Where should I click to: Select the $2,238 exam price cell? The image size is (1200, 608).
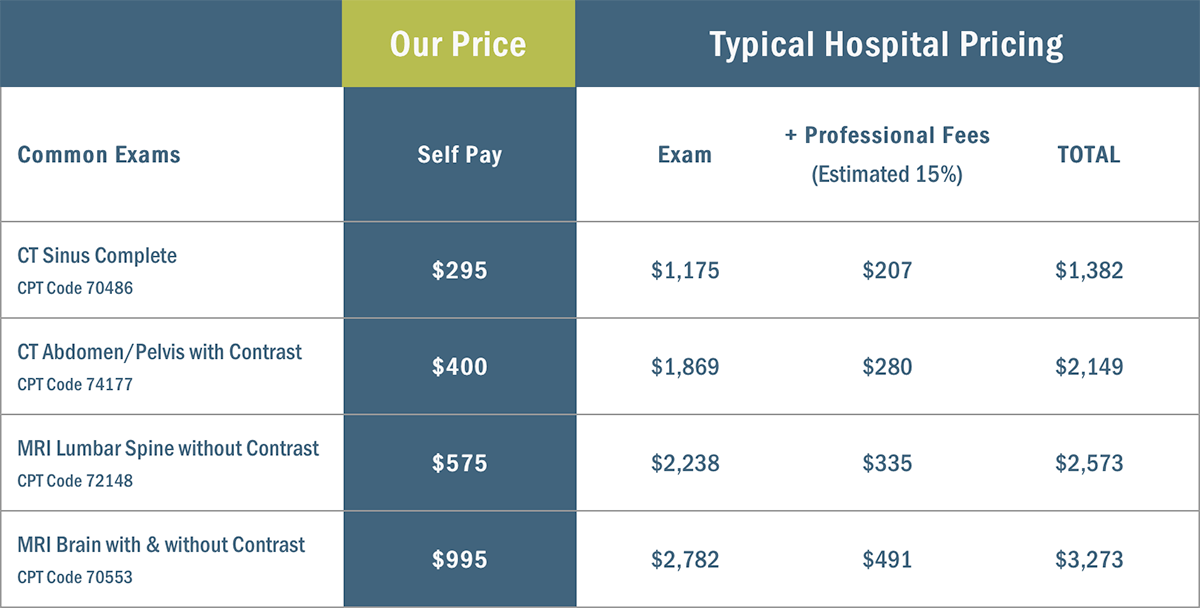(685, 464)
